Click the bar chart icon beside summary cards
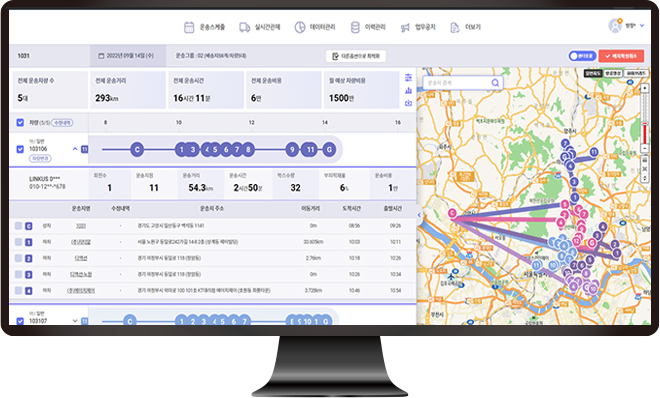The height and width of the screenshot is (398, 660). [x=408, y=90]
